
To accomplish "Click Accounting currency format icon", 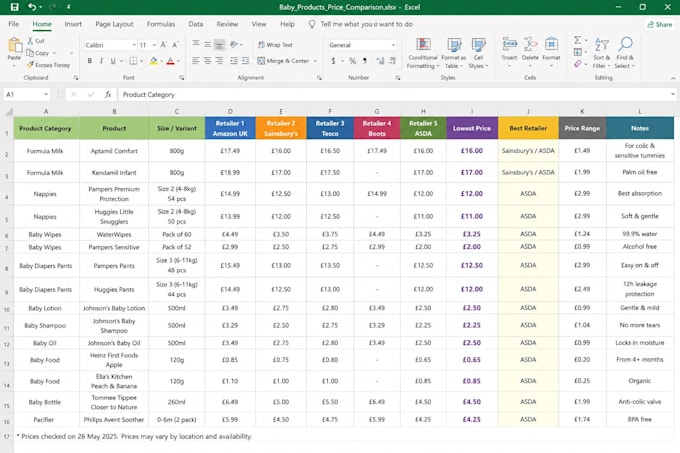I will [333, 61].
